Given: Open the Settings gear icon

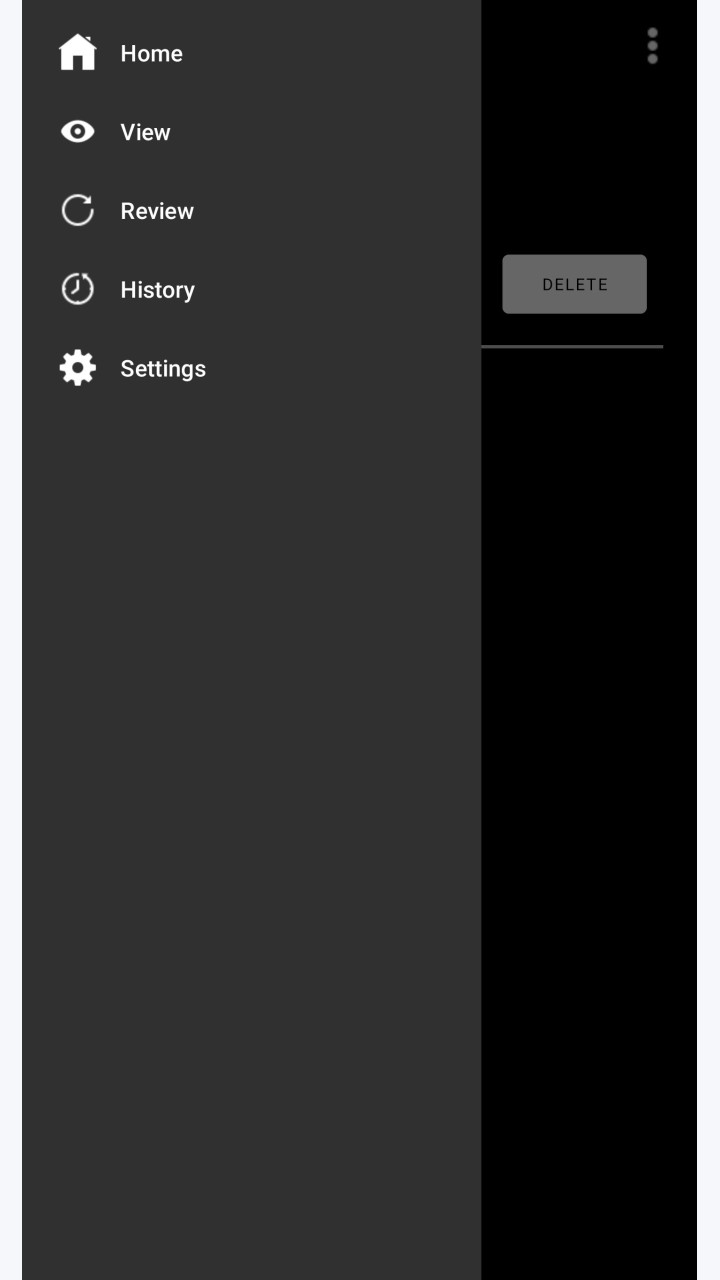Looking at the screenshot, I should tap(77, 368).
